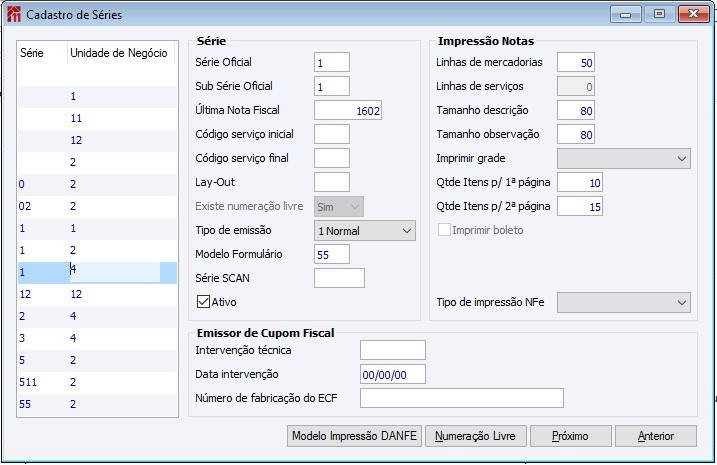Toggle the Imprimir boleto checkbox
The width and height of the screenshot is (717, 465).
point(444,230)
